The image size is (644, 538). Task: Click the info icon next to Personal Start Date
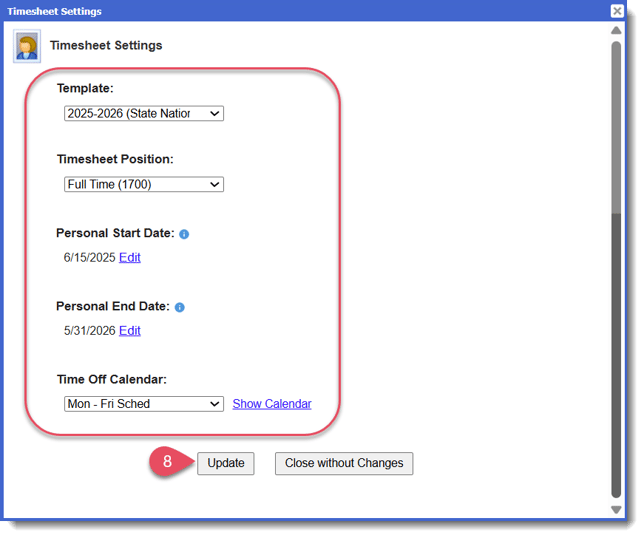point(184,234)
